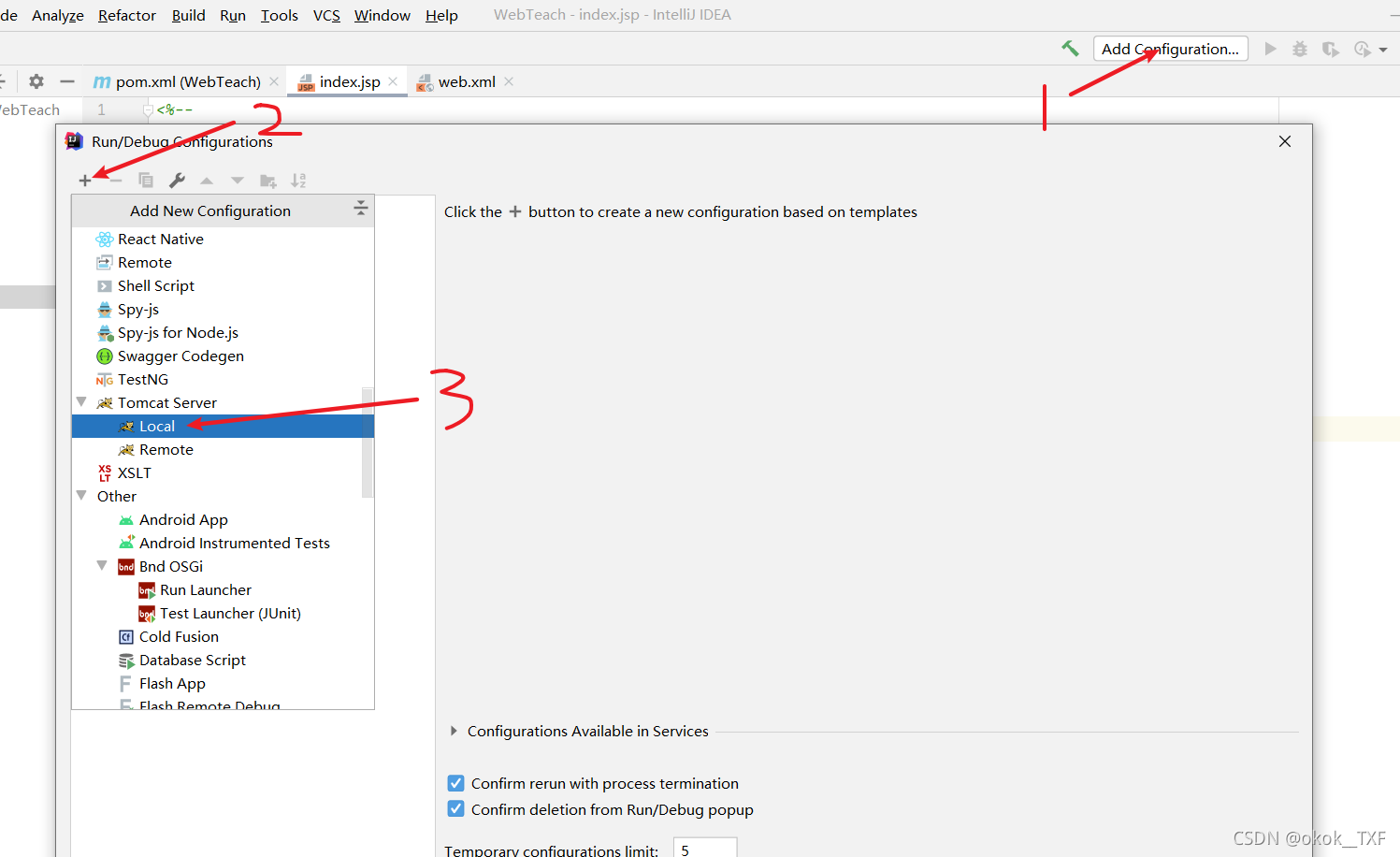Screen dimensions: 1400x857
Task: Select Spy-js for Node.js configuration
Action: pyautogui.click(x=223, y=333)
